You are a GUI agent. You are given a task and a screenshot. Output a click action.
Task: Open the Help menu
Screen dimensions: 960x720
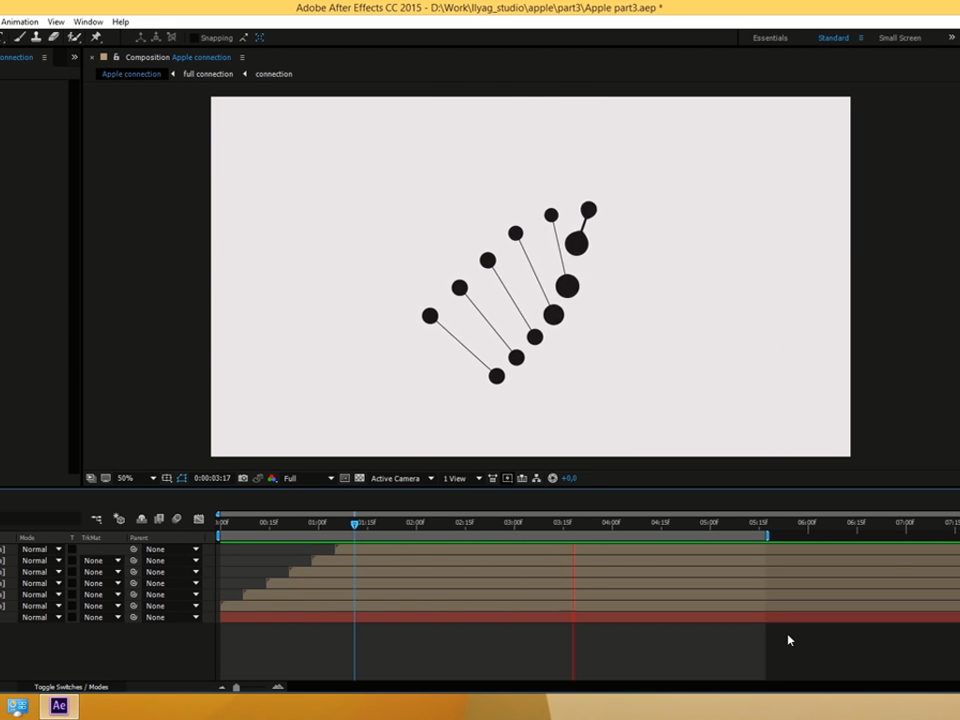pos(121,21)
